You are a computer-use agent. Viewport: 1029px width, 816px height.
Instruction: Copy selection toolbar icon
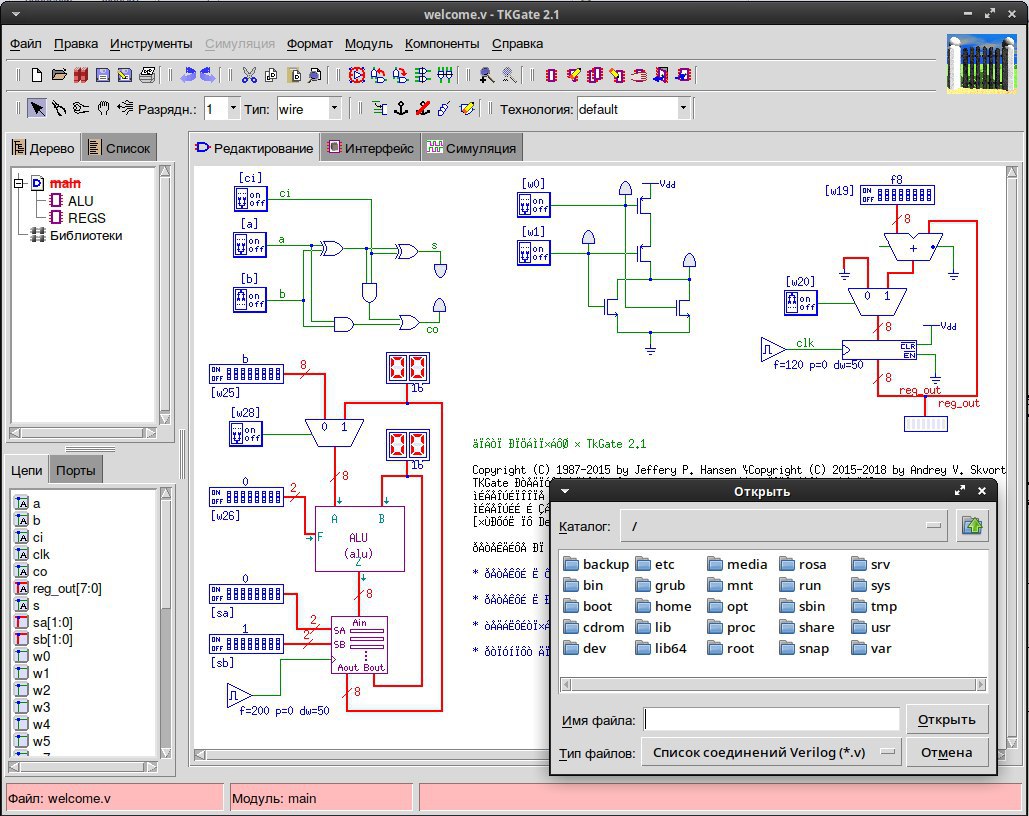coord(271,75)
